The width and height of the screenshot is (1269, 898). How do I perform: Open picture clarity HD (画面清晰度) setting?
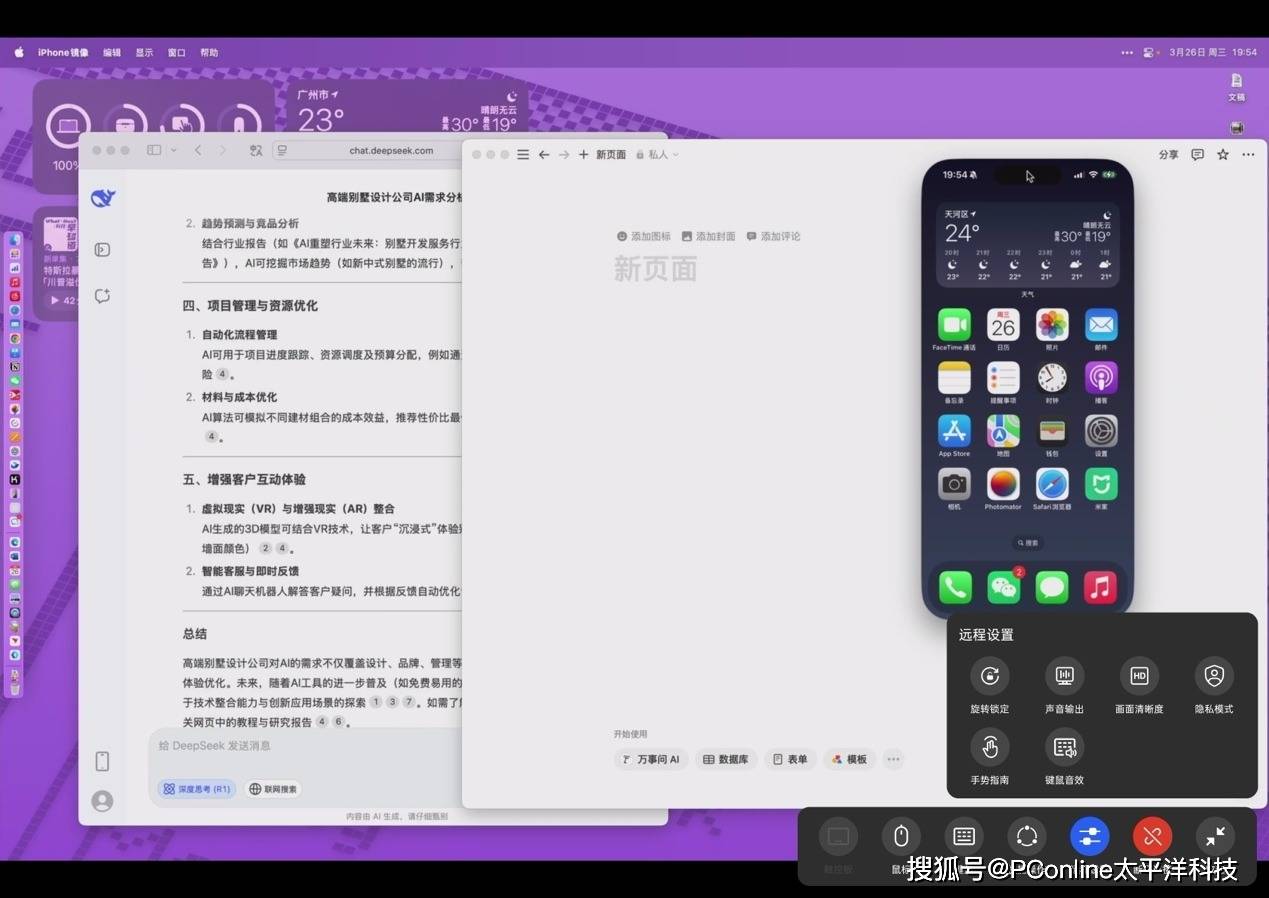click(1139, 676)
